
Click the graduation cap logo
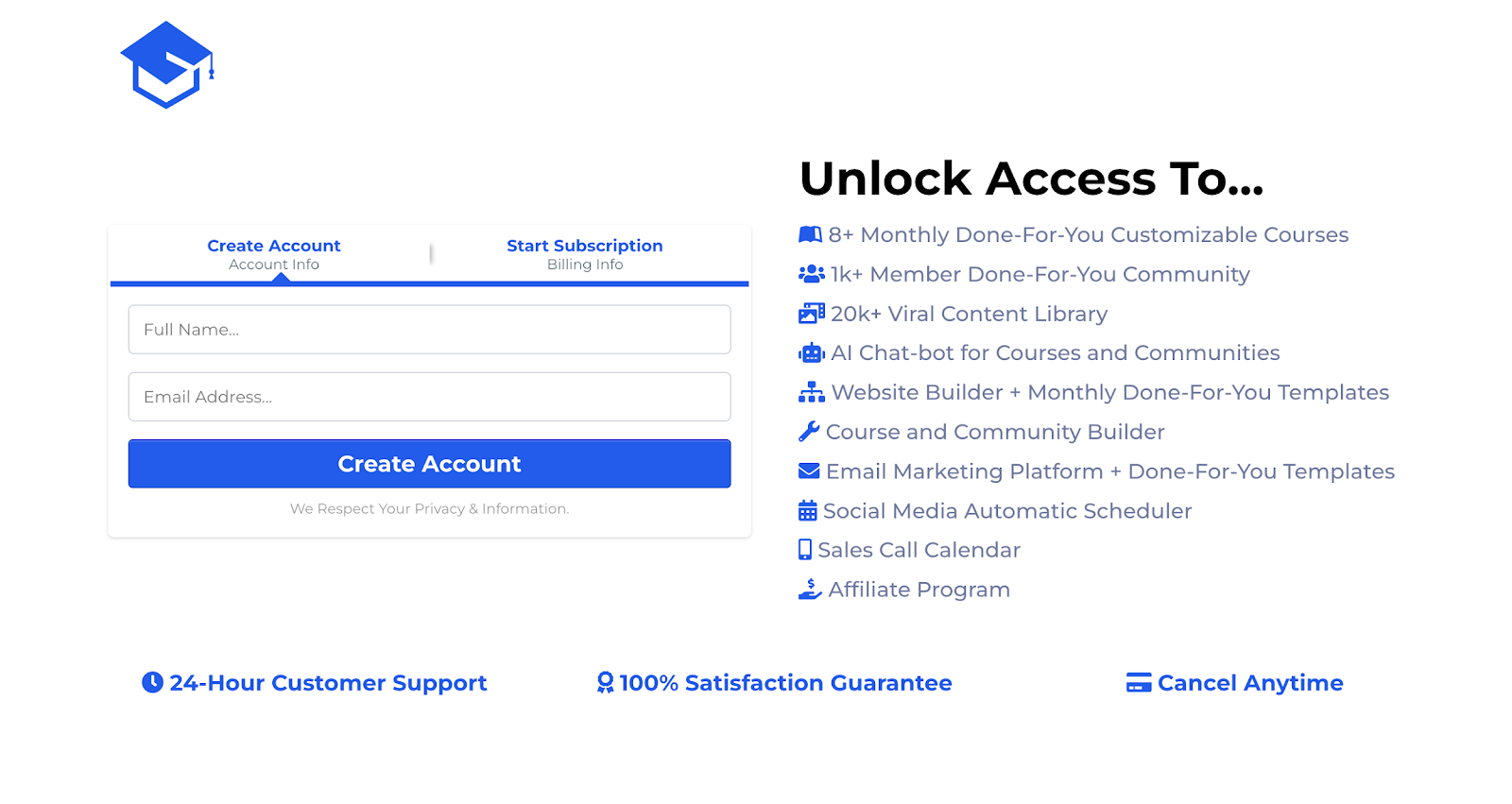tap(166, 63)
